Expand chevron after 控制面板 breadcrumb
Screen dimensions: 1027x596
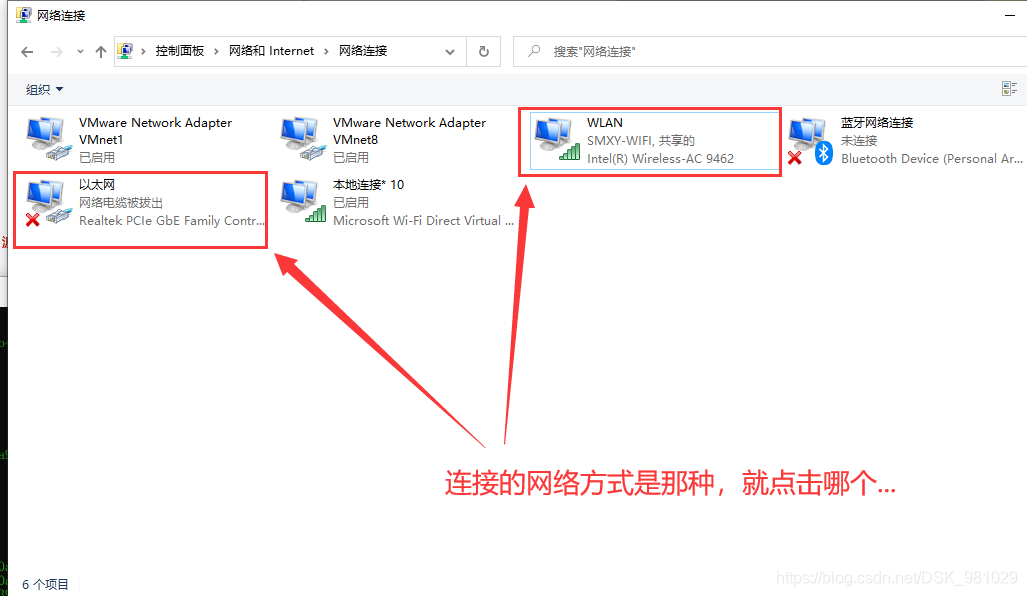click(x=216, y=51)
